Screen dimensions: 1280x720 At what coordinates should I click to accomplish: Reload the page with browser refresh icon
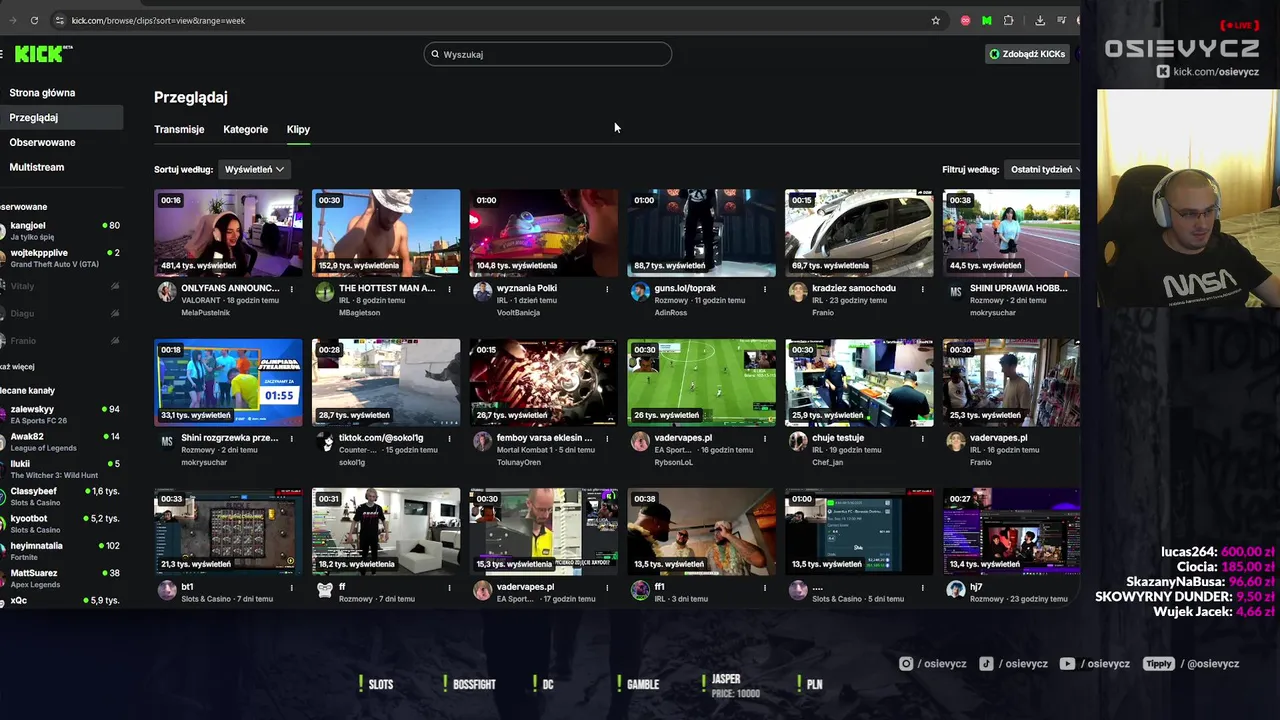[x=34, y=20]
